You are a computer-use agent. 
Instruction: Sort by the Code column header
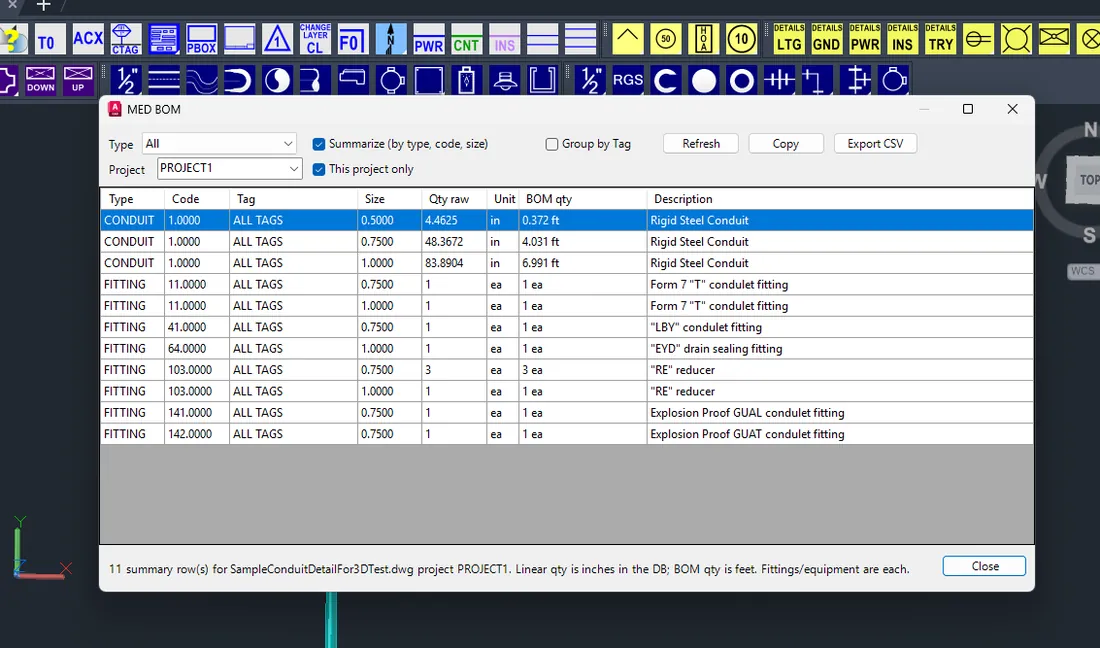point(196,198)
